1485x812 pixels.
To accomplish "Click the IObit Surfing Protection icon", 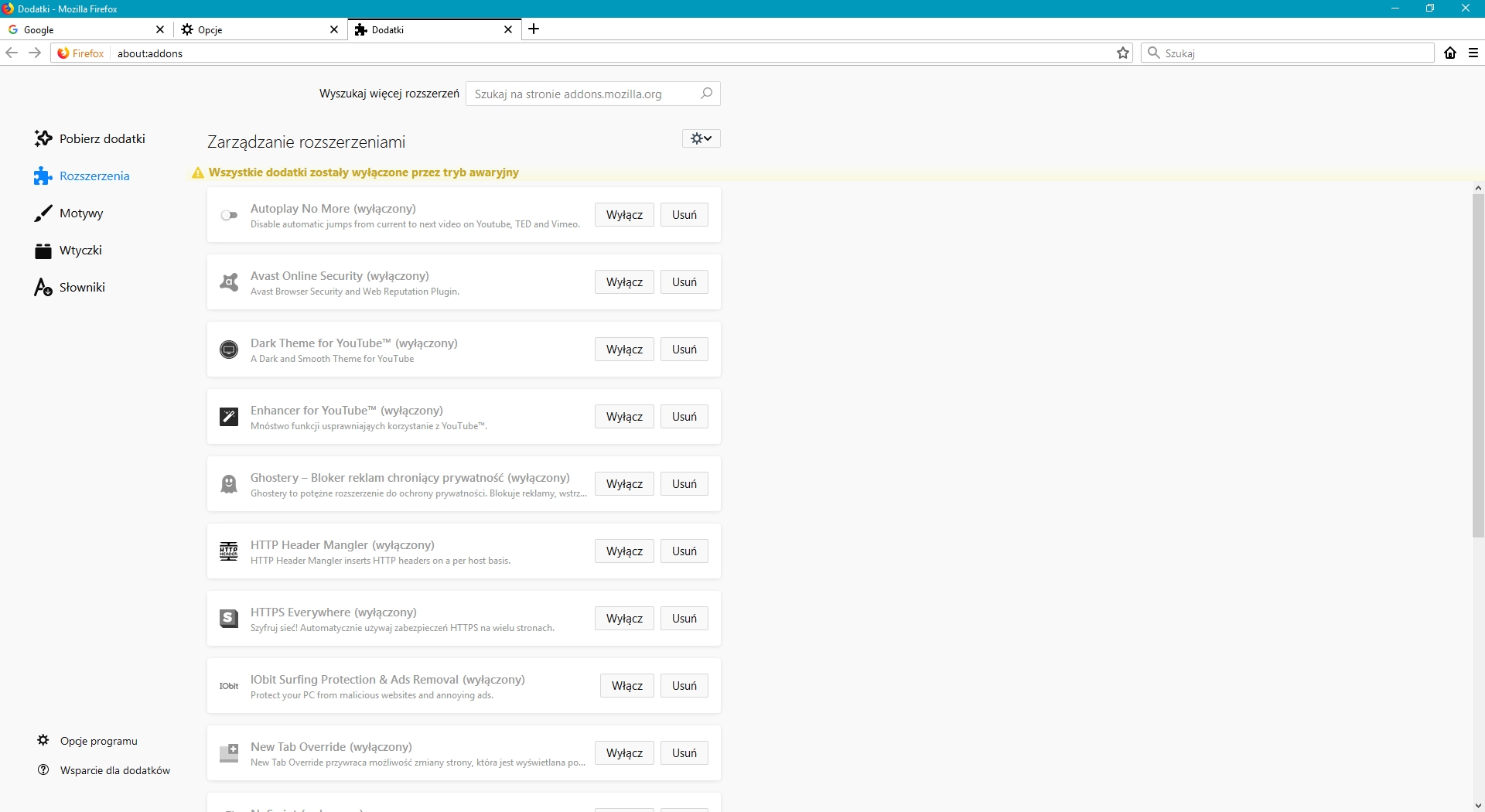I will pyautogui.click(x=229, y=686).
